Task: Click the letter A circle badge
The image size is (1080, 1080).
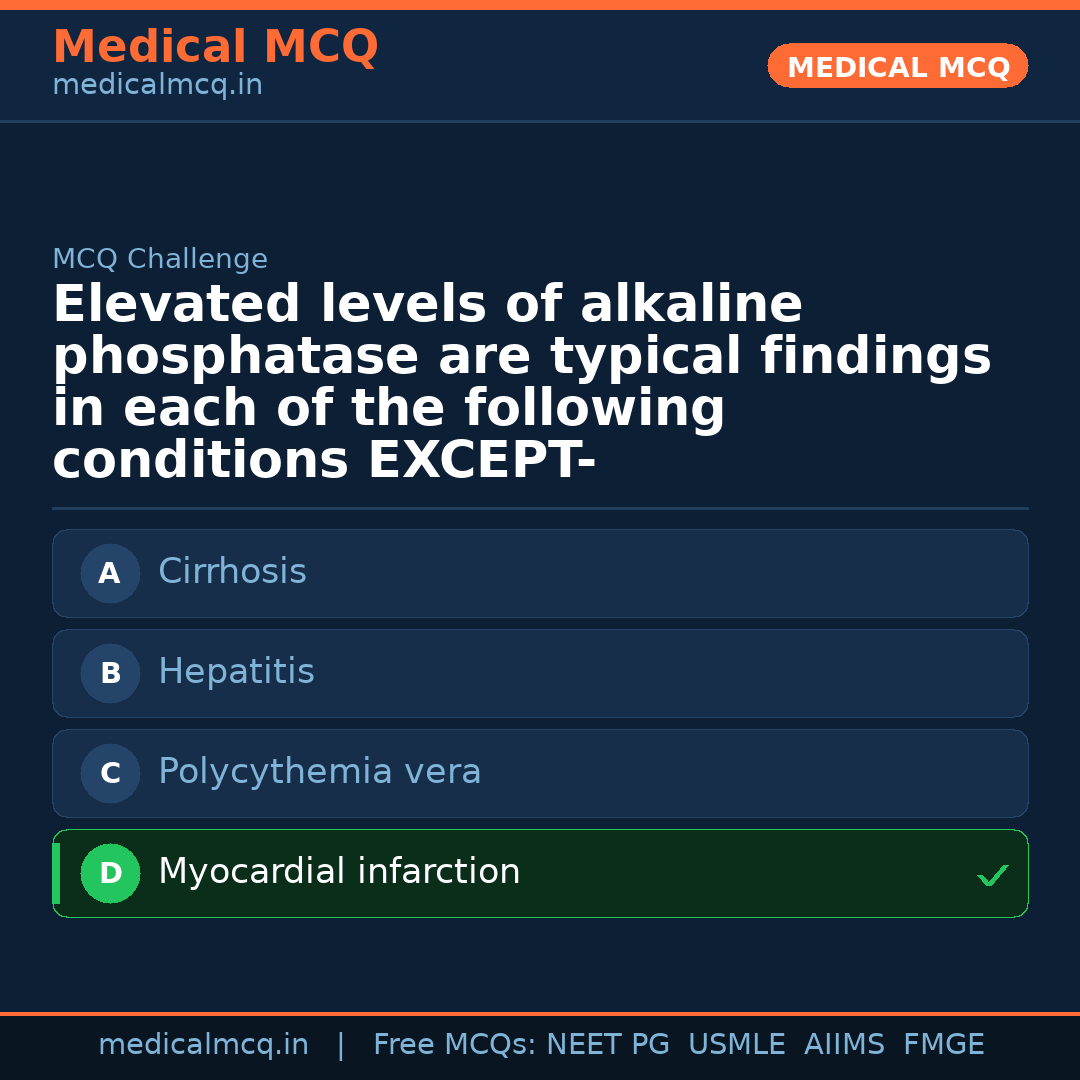Action: pos(110,573)
